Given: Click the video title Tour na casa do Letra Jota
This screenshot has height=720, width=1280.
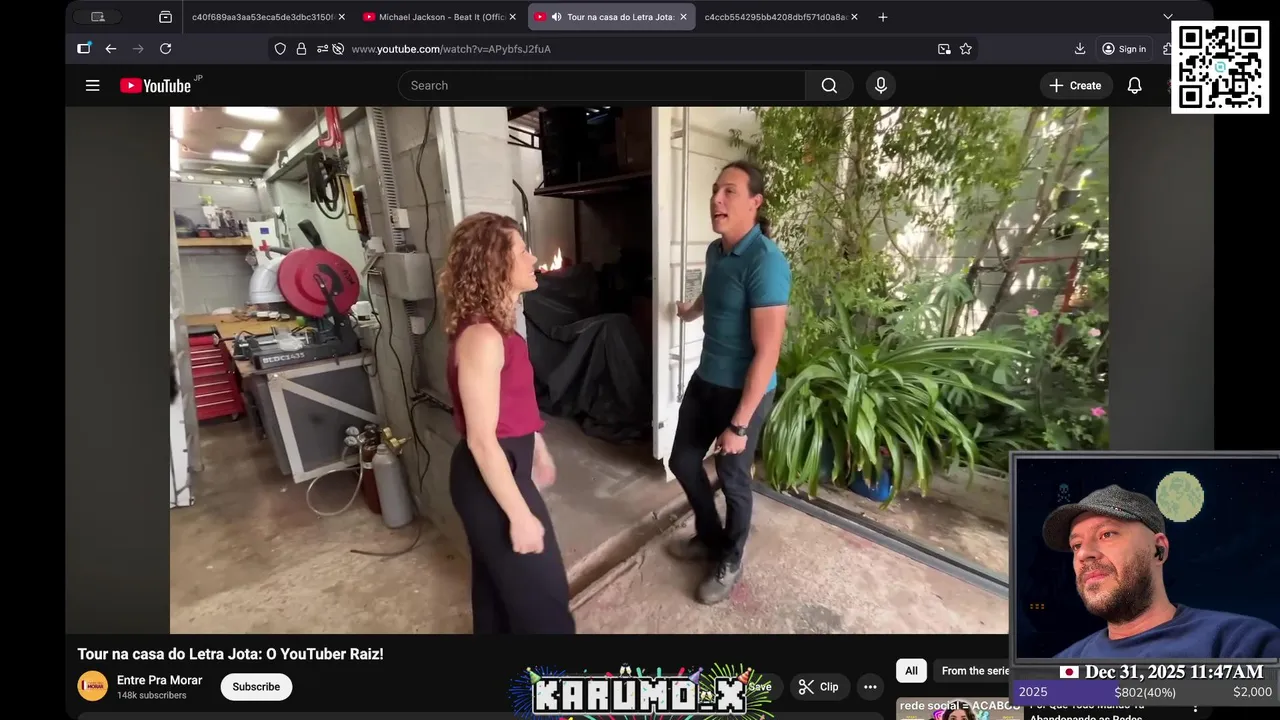Looking at the screenshot, I should click(x=230, y=654).
